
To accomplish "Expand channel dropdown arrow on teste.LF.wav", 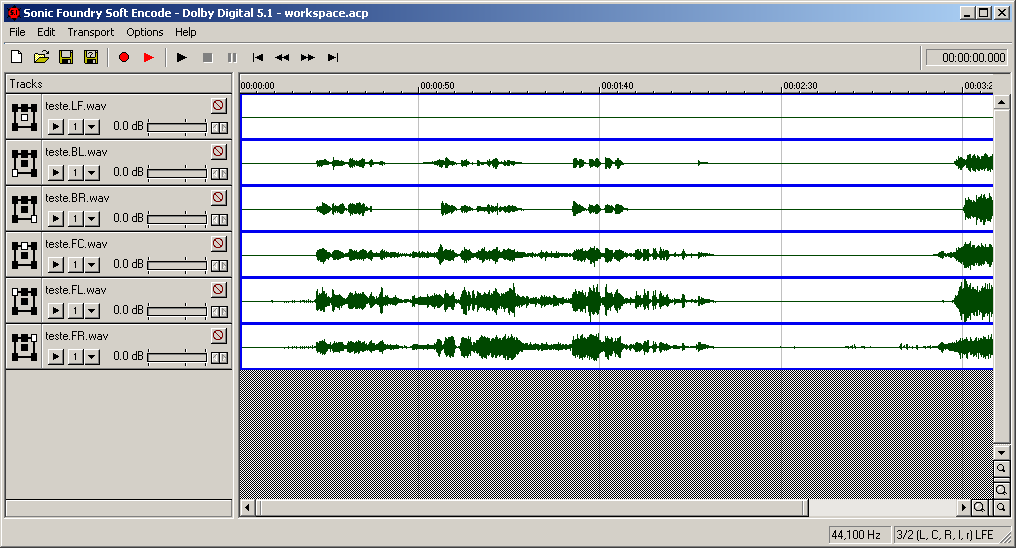I will click(92, 127).
